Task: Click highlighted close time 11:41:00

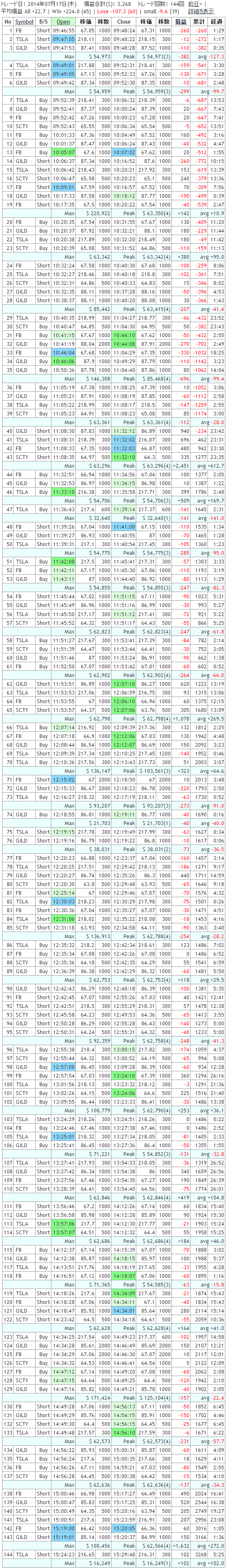Action: (x=124, y=527)
